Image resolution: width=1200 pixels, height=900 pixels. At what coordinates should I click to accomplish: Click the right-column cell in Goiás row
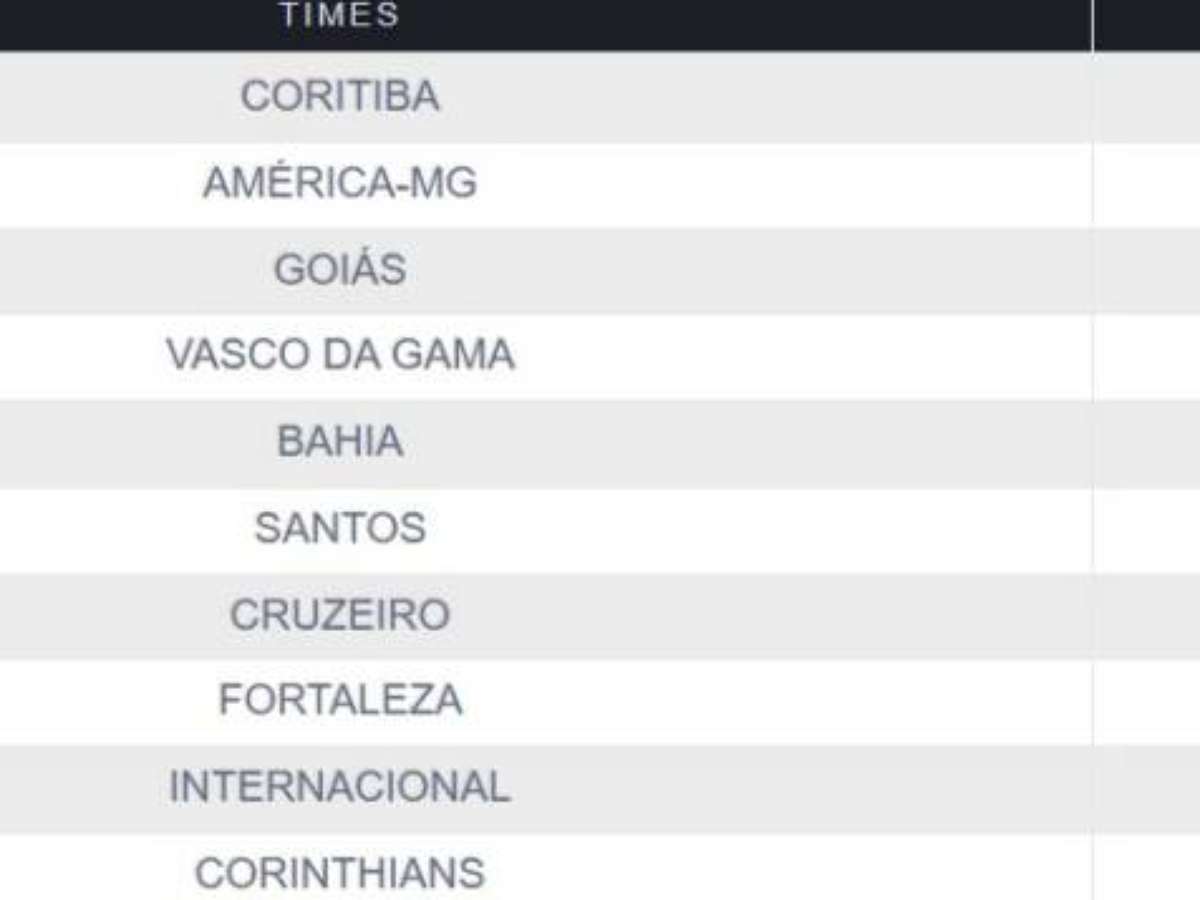pos(1146,270)
